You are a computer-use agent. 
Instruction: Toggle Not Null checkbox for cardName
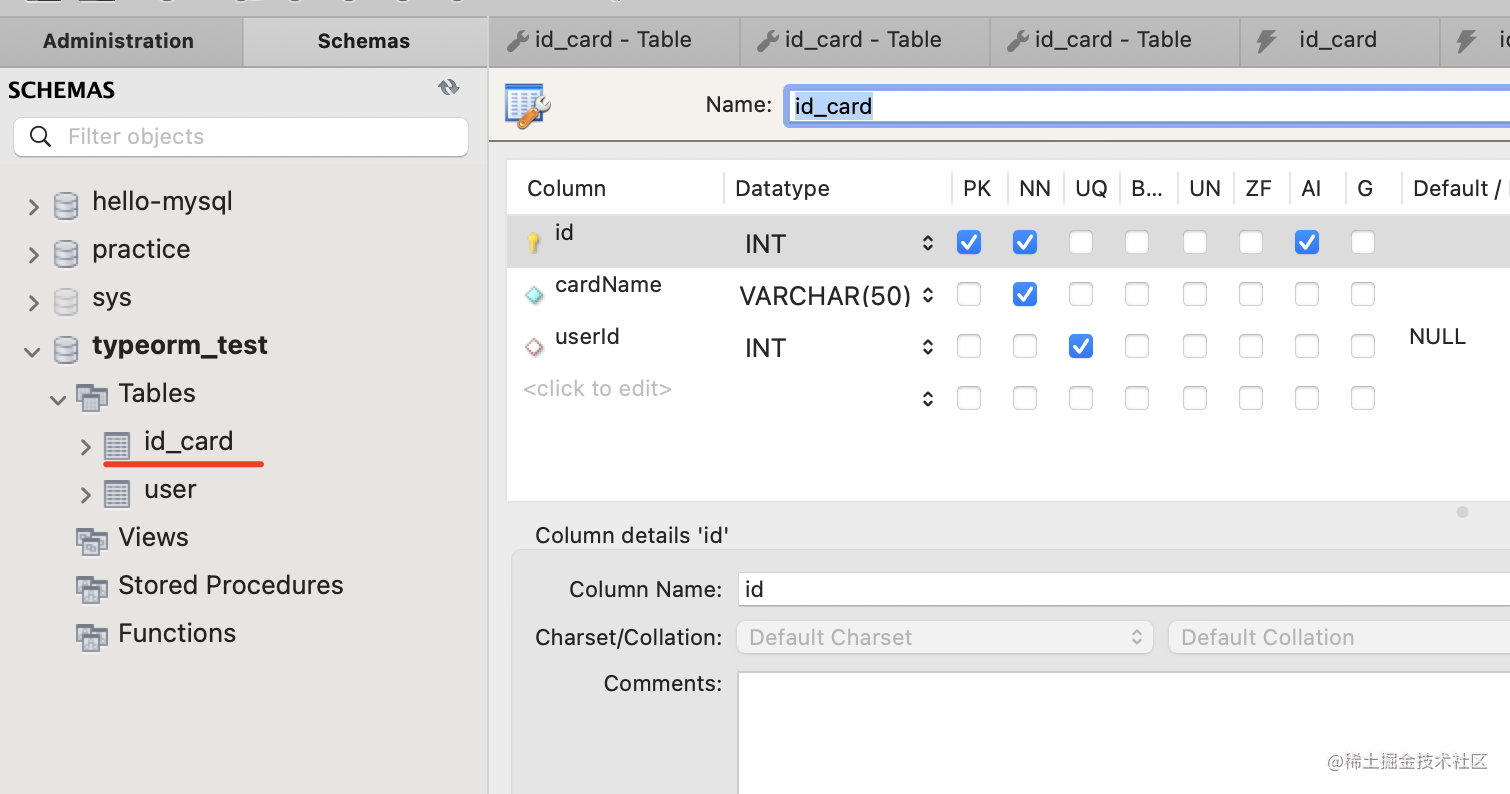pos(1024,294)
